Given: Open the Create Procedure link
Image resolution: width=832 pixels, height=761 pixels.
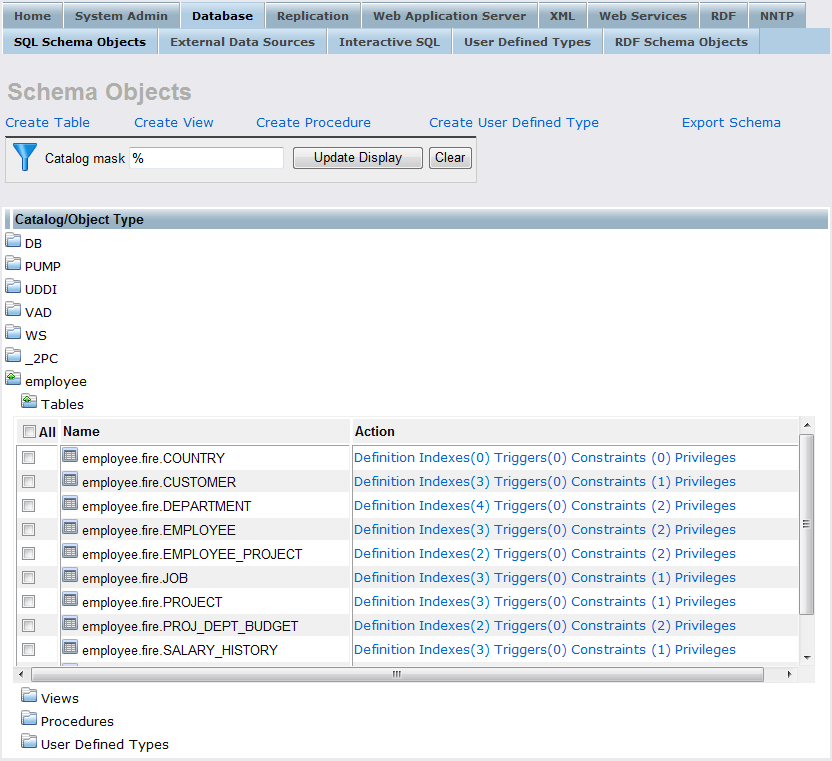Looking at the screenshot, I should click(313, 123).
